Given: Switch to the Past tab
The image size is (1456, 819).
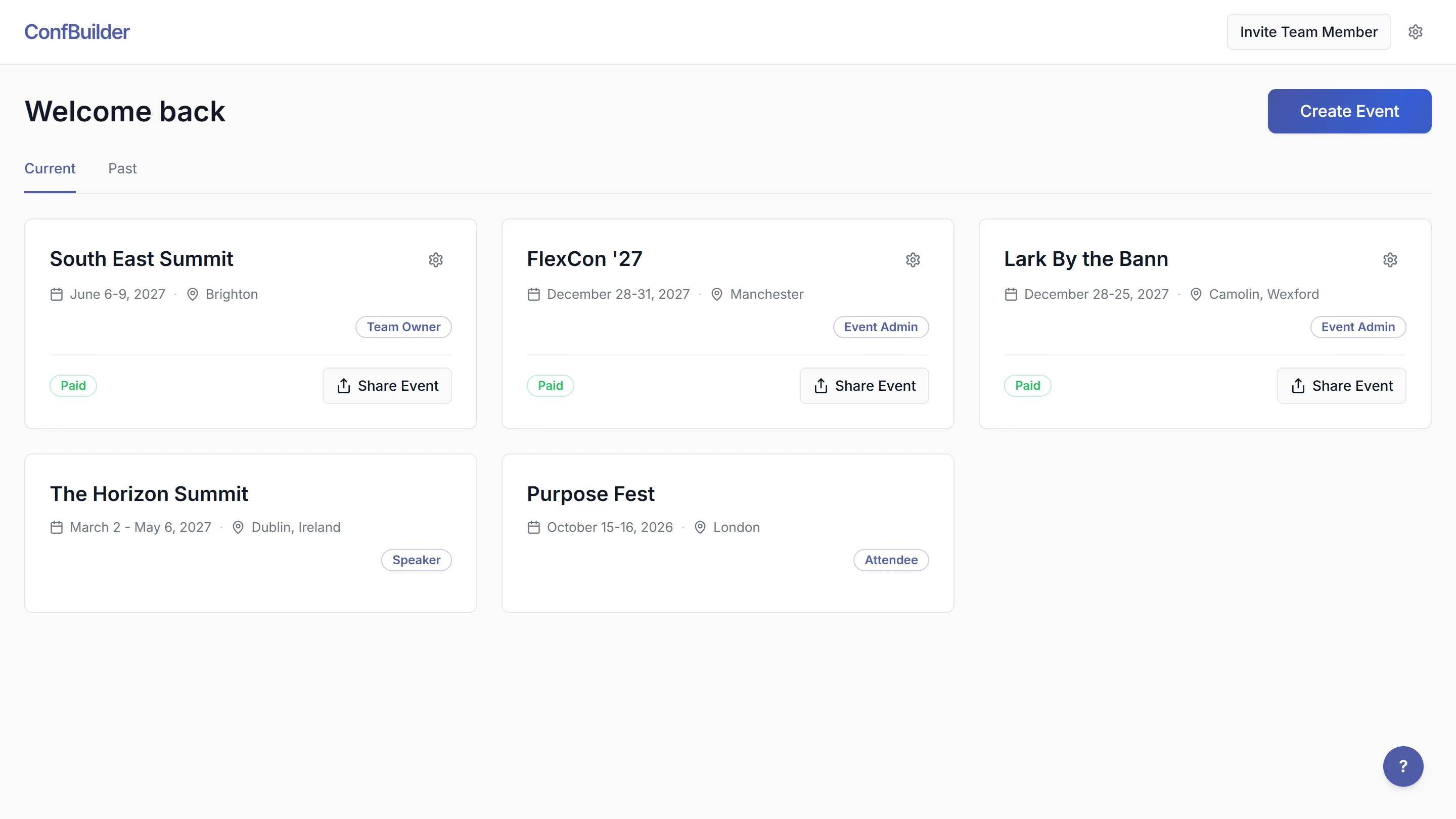Looking at the screenshot, I should pyautogui.click(x=122, y=168).
